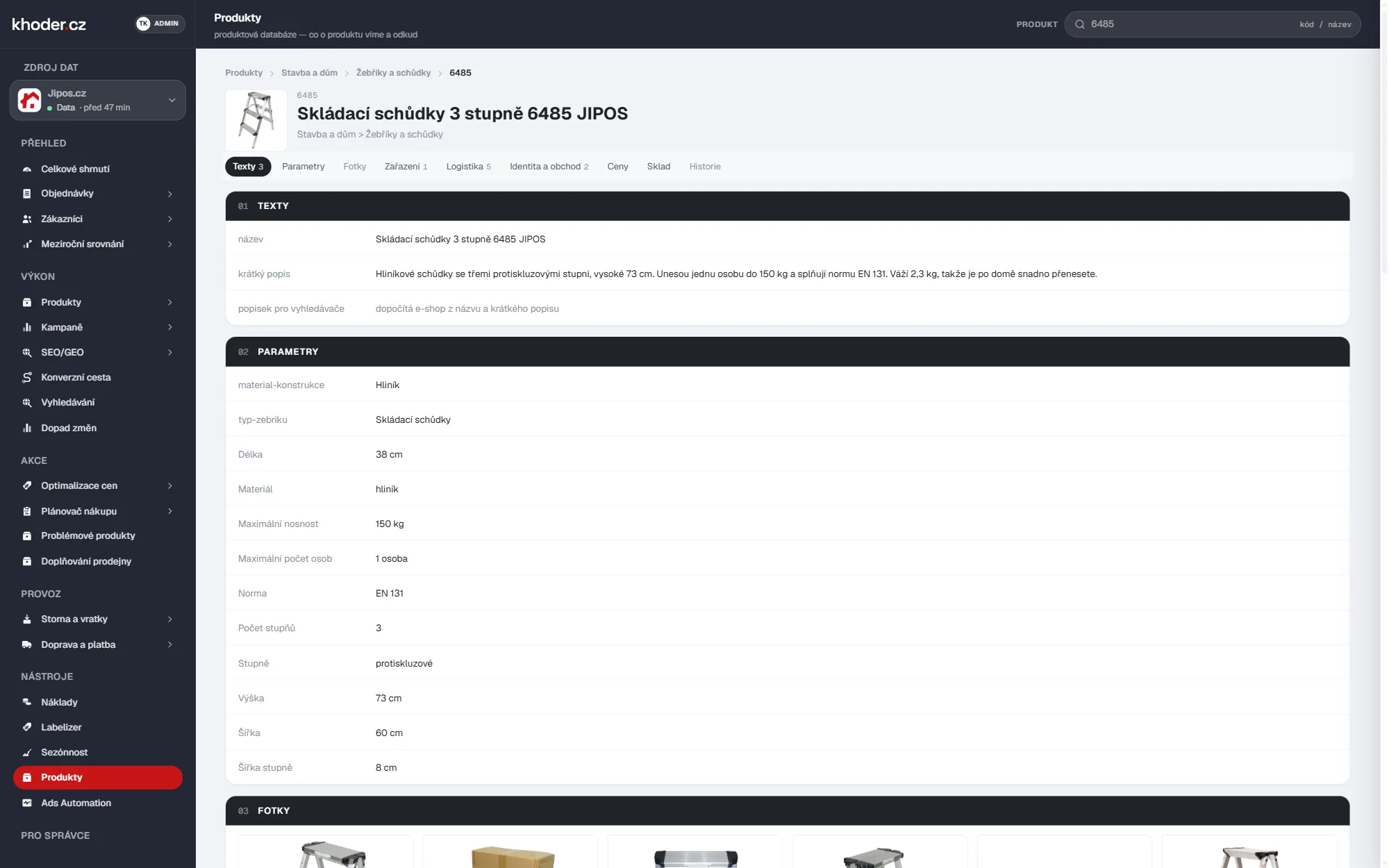This screenshot has height=868, width=1389.
Task: Open the Zařazení tab
Action: [x=406, y=167]
